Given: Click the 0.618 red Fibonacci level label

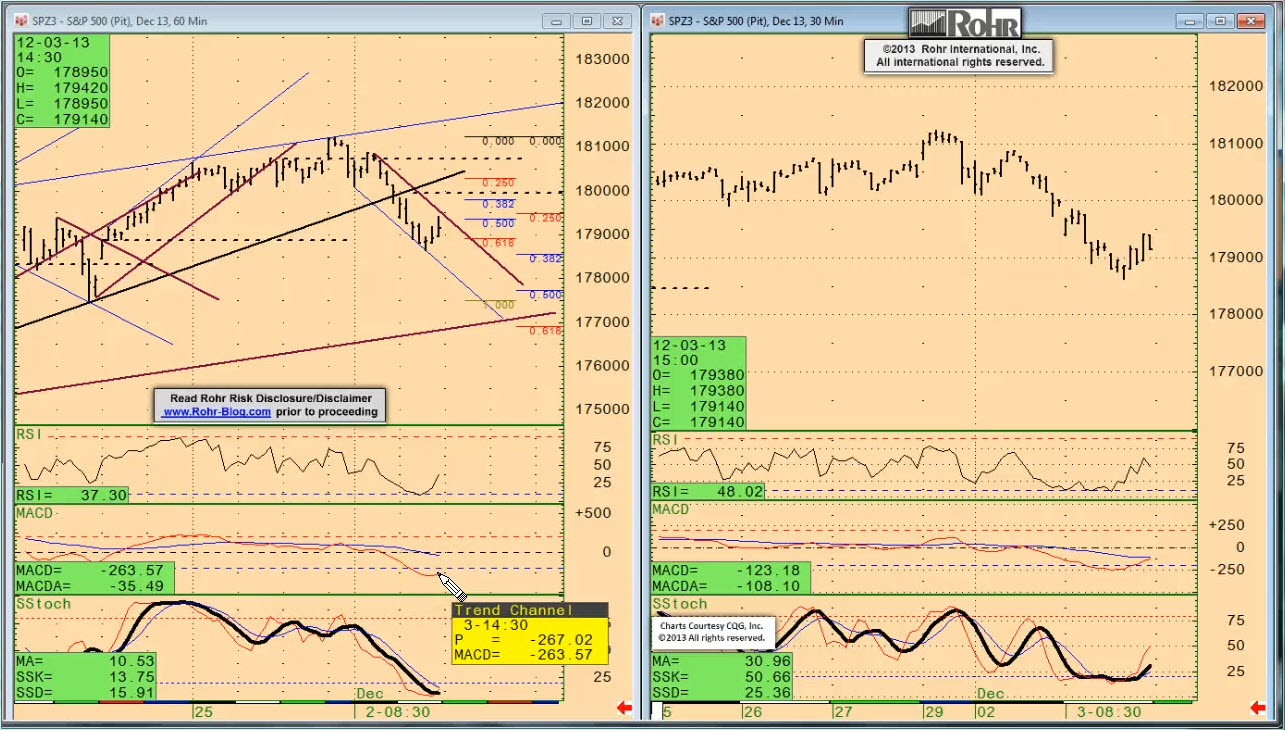Looking at the screenshot, I should tap(498, 243).
